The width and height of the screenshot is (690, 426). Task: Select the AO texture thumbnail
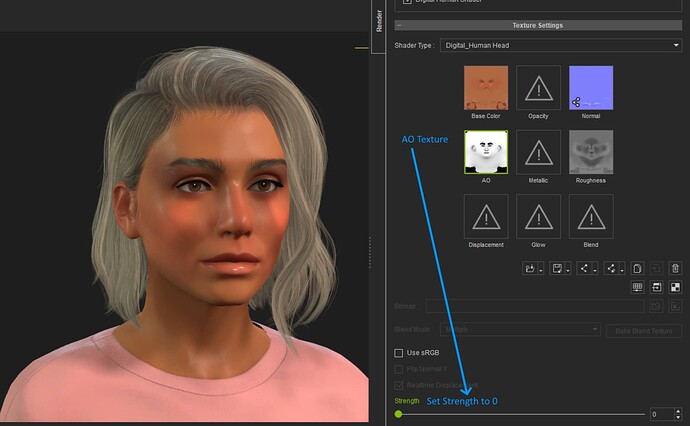(486, 152)
